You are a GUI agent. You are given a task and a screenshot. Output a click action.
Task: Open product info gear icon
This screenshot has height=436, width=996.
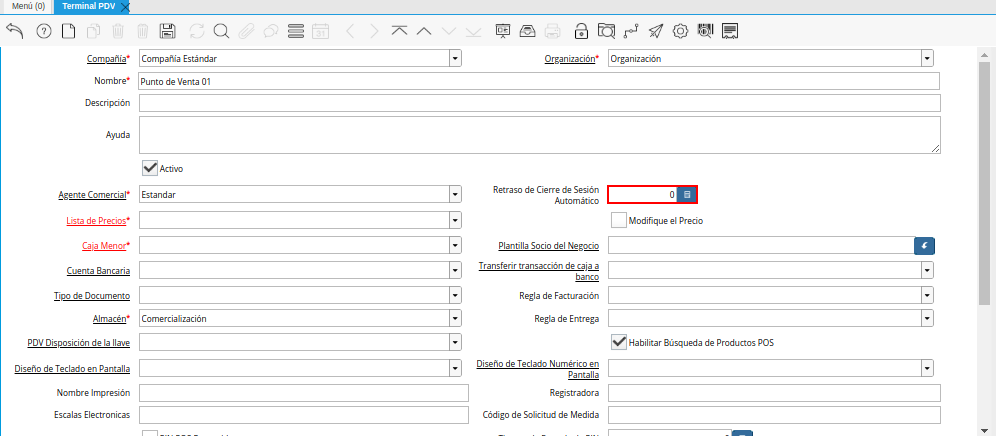pyautogui.click(x=680, y=31)
